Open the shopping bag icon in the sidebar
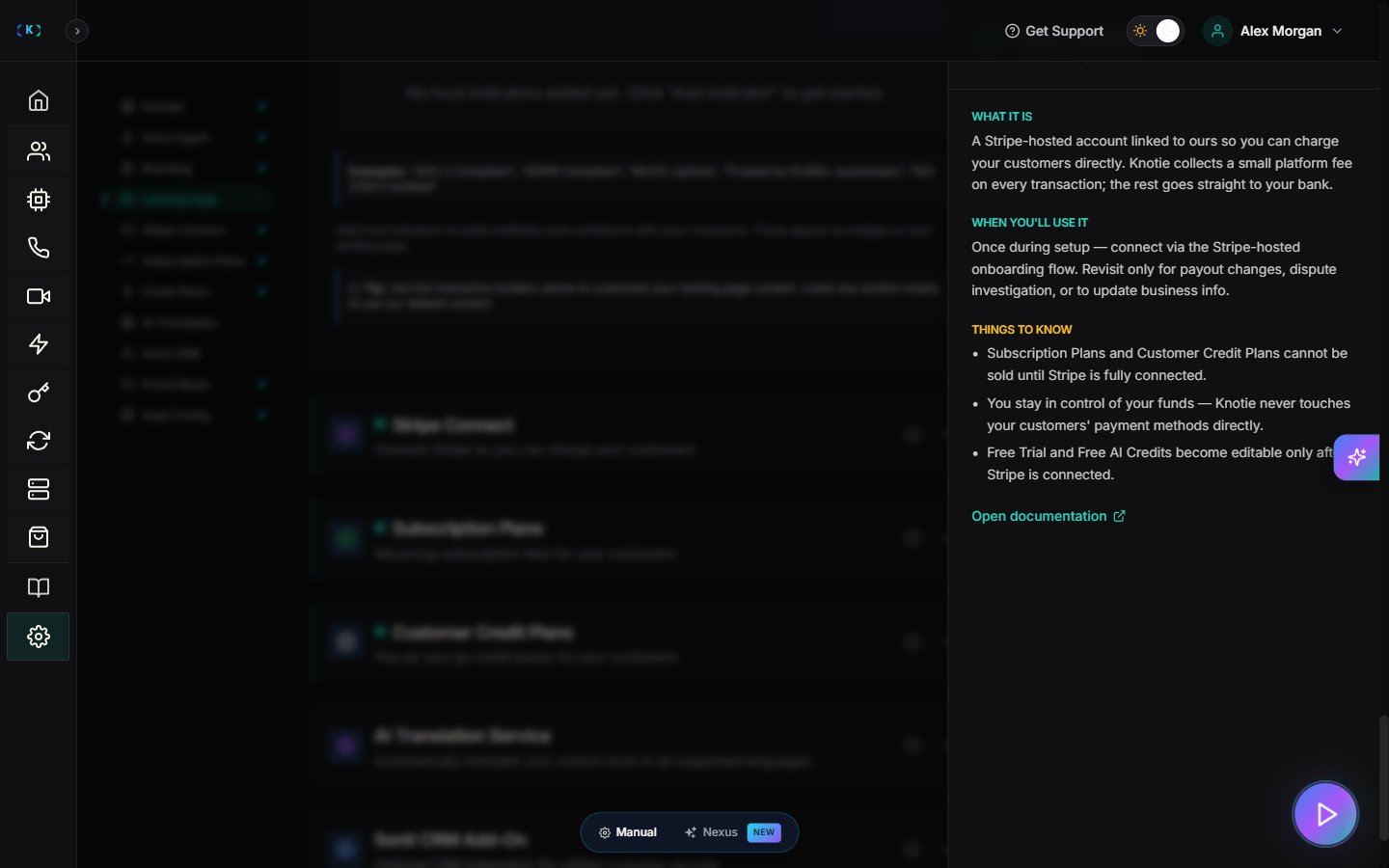This screenshot has width=1389, height=868. pos(39,537)
